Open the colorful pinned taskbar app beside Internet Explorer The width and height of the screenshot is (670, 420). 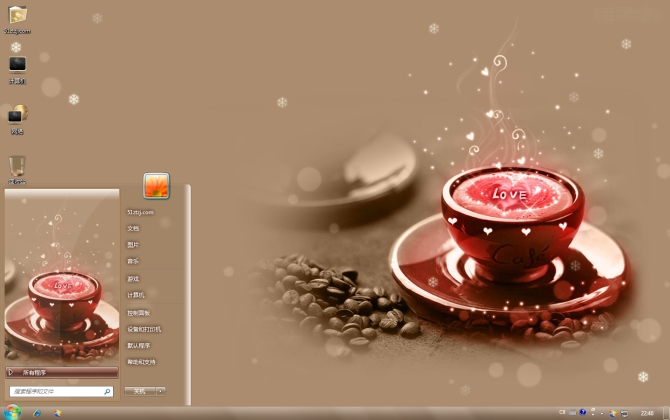(58, 413)
